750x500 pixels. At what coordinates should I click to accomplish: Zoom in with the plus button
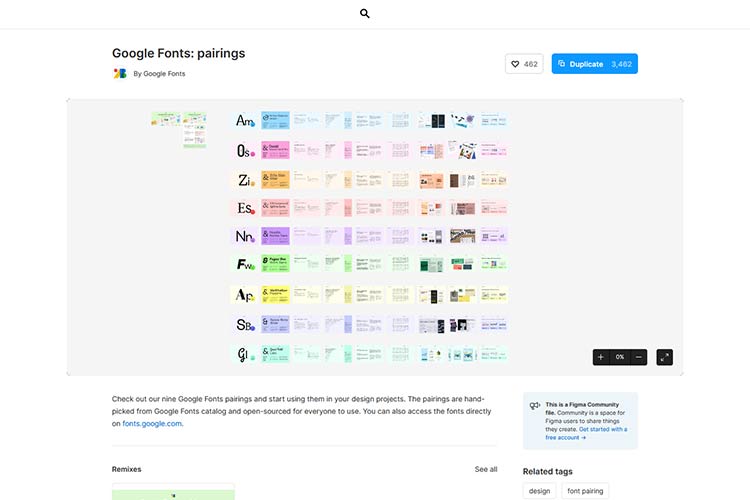(x=601, y=357)
